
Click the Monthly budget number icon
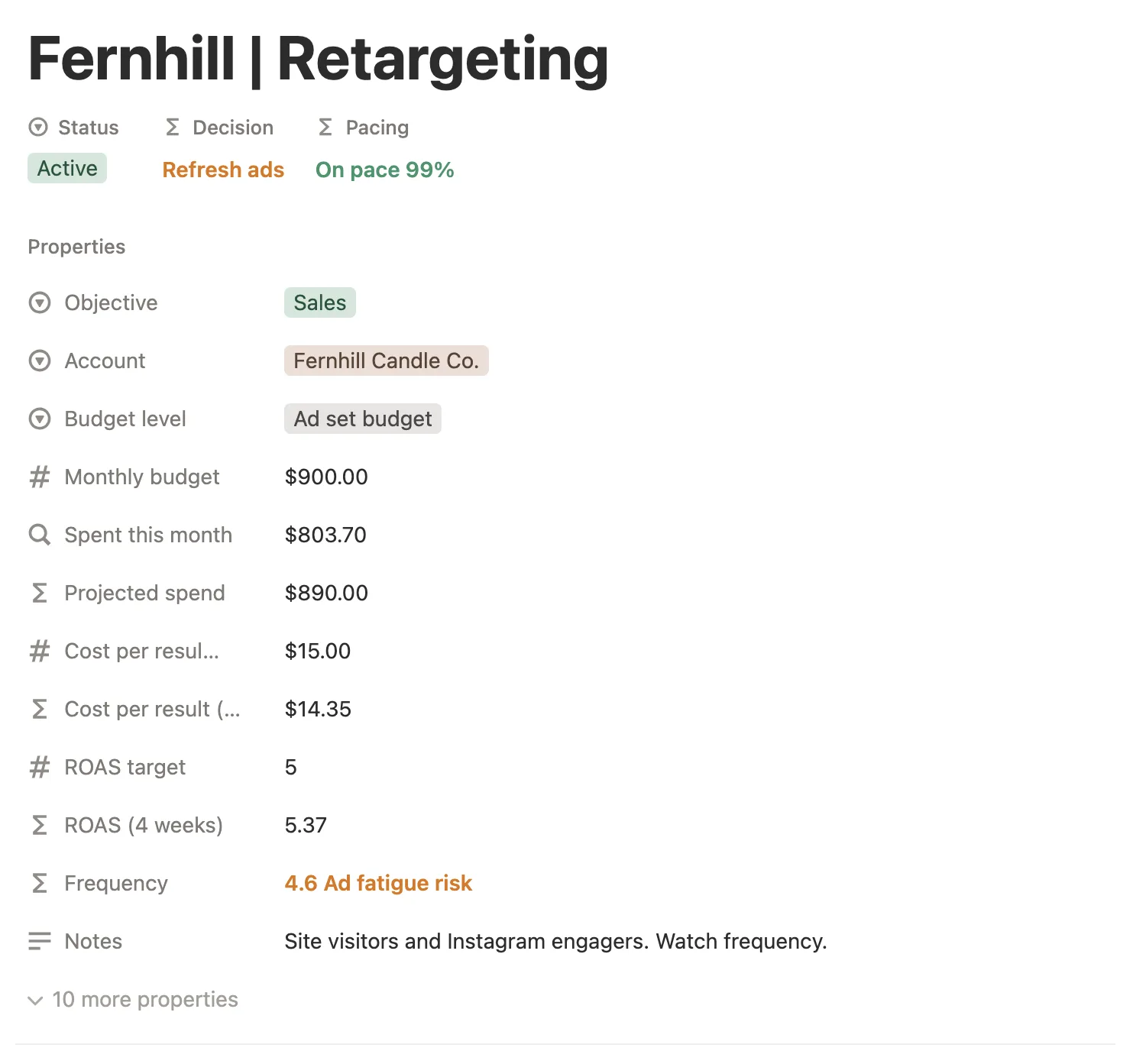click(40, 477)
